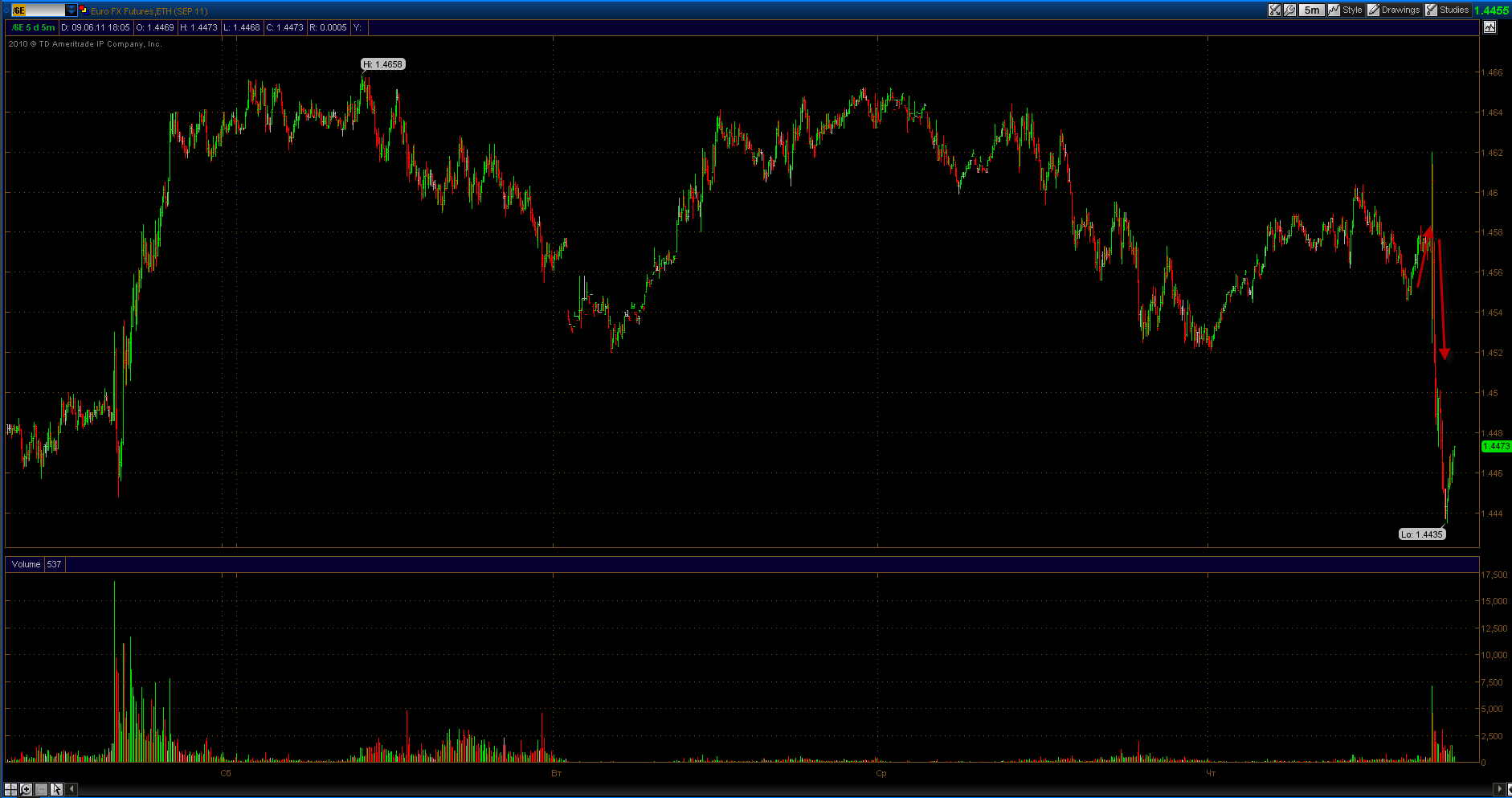This screenshot has width=1512, height=798.
Task: Select the pointer cursor tool
Action: click(56, 789)
